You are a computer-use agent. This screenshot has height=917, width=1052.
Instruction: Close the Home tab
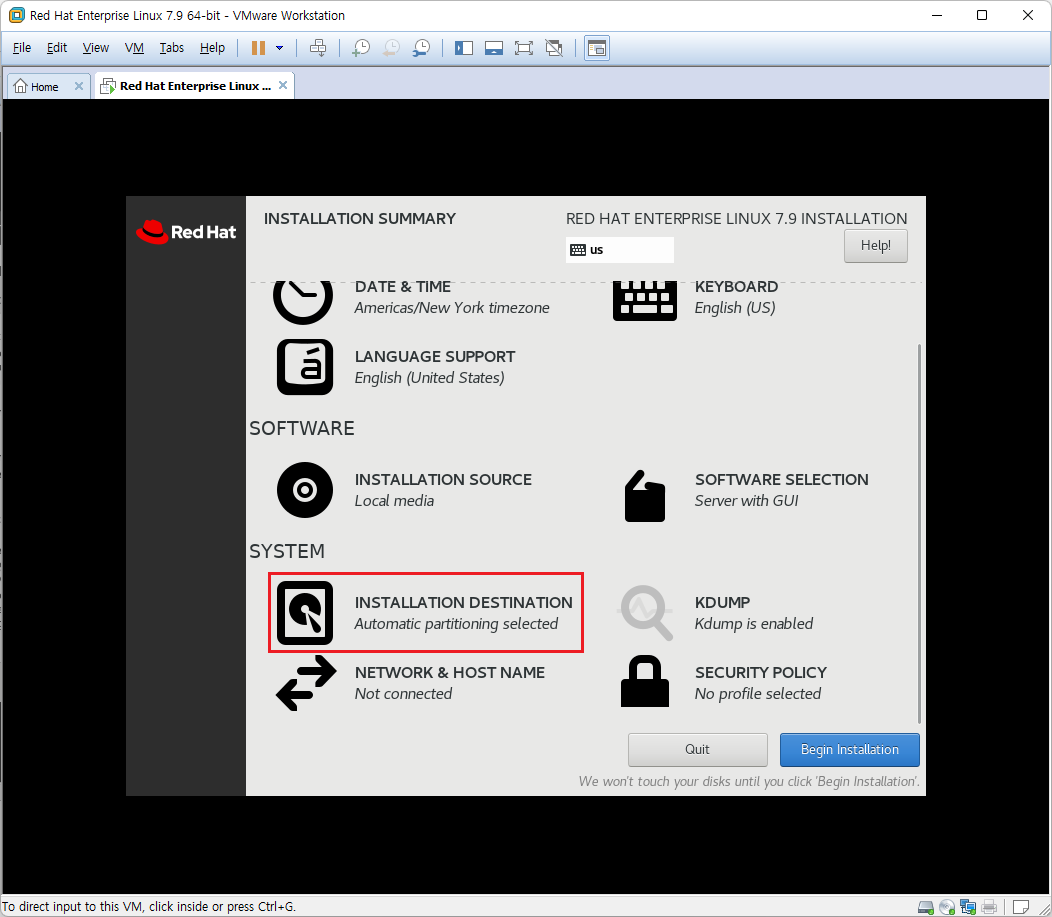[x=79, y=86]
